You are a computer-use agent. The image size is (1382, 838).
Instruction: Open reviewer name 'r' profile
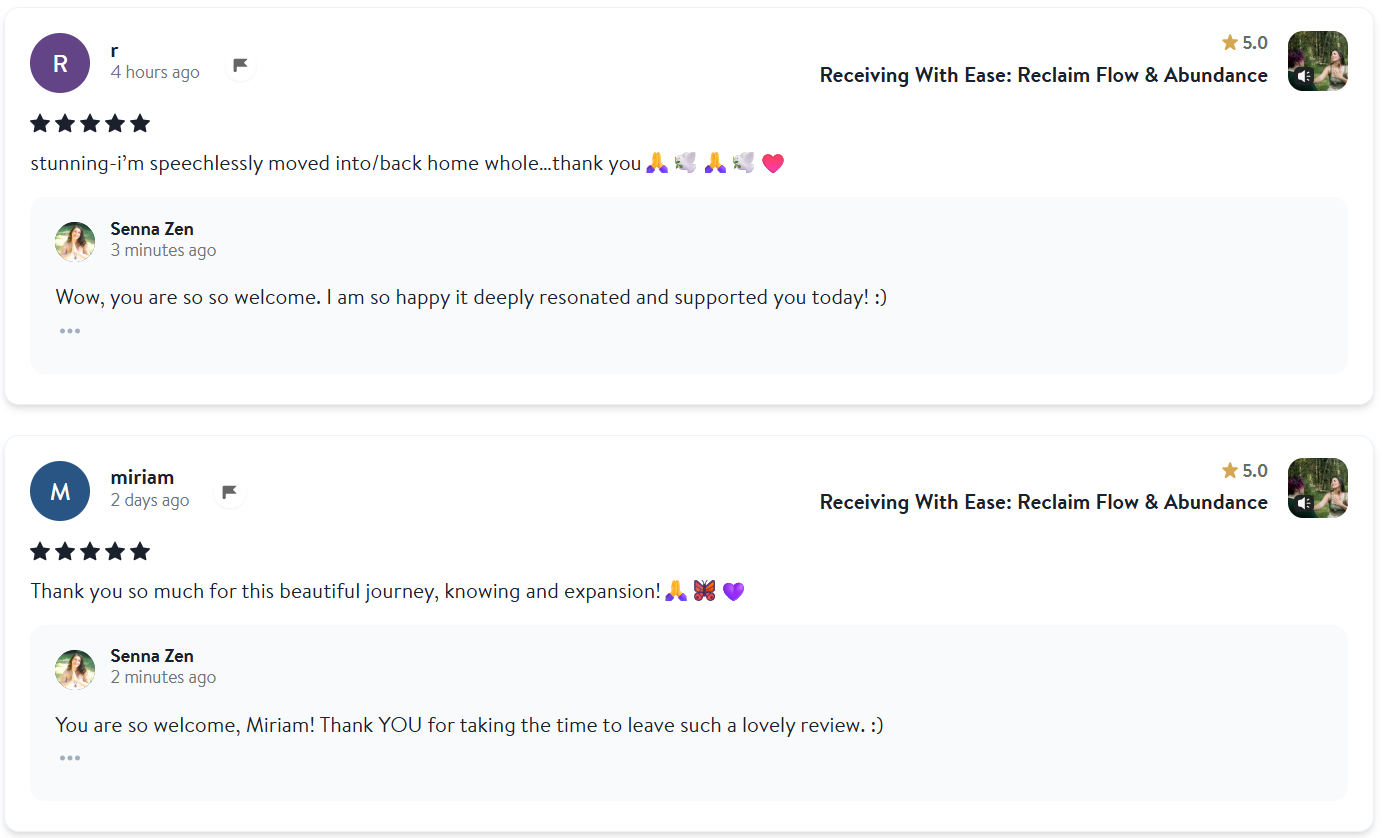[115, 50]
